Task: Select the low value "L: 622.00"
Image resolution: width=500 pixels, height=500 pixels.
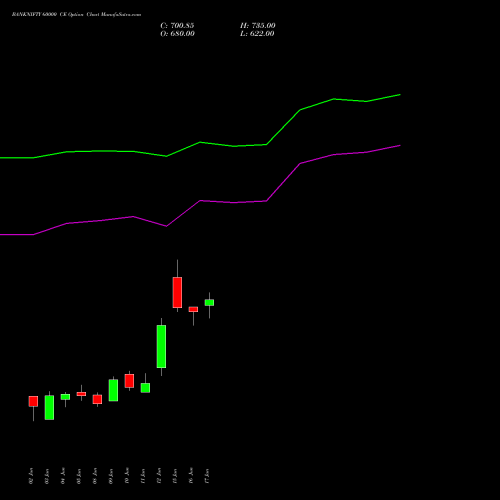Action: point(257,34)
